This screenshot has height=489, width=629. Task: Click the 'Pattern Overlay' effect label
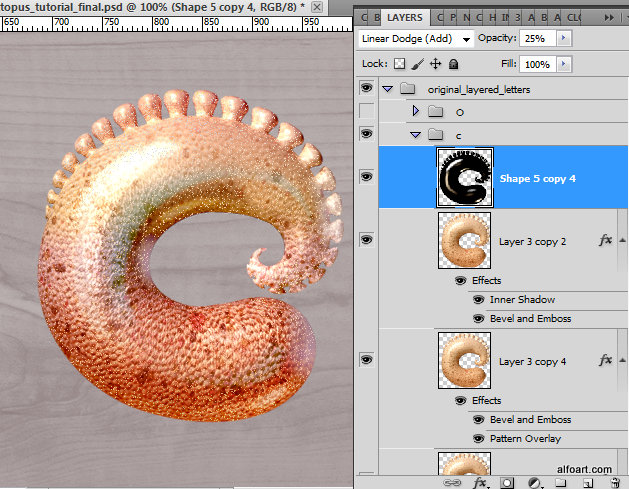point(525,438)
